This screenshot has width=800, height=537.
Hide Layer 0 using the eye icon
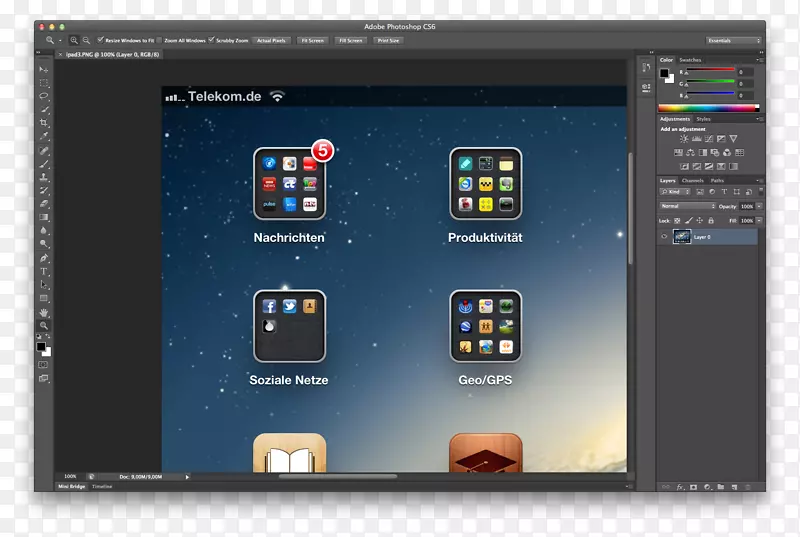click(664, 237)
